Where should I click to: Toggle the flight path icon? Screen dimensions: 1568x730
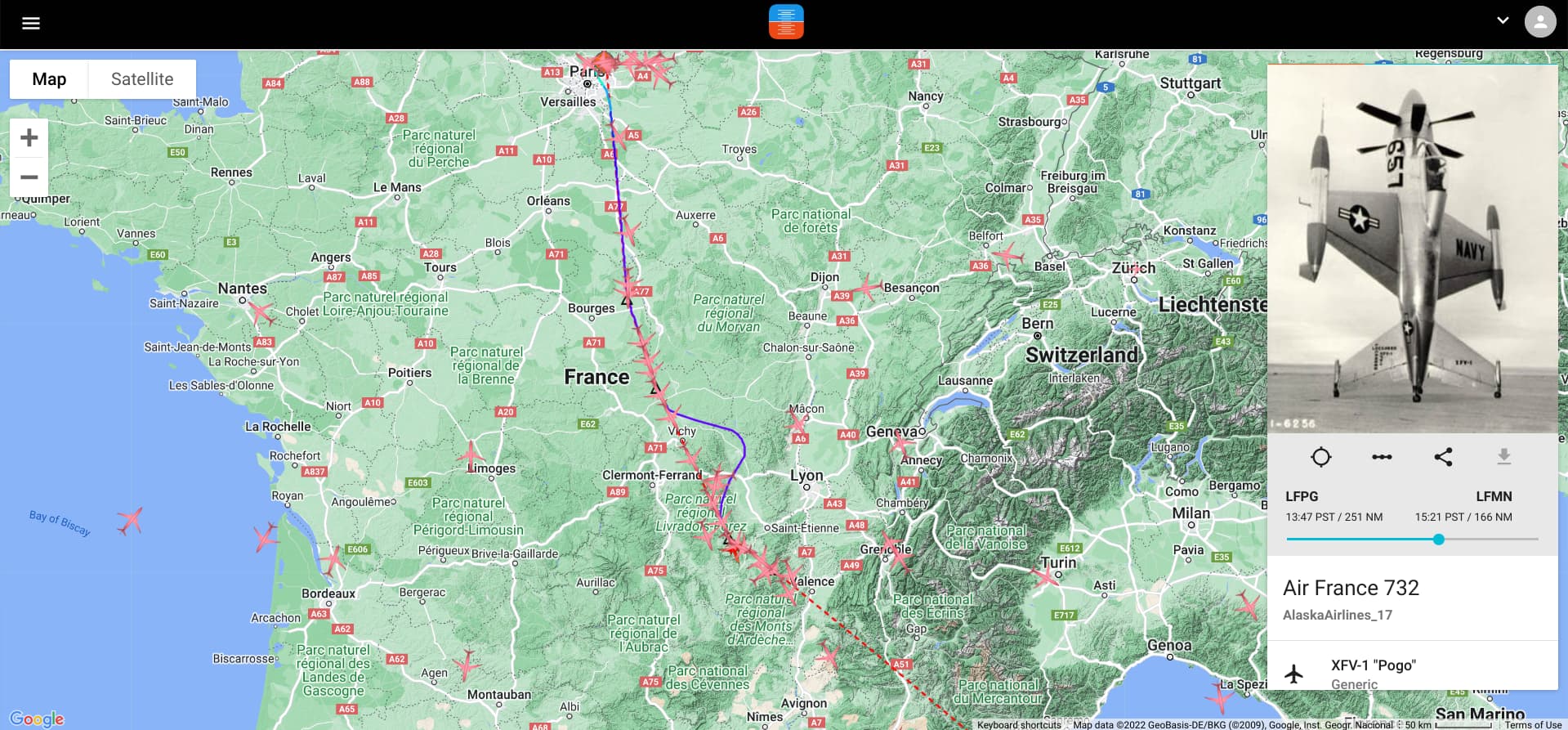coord(1382,457)
